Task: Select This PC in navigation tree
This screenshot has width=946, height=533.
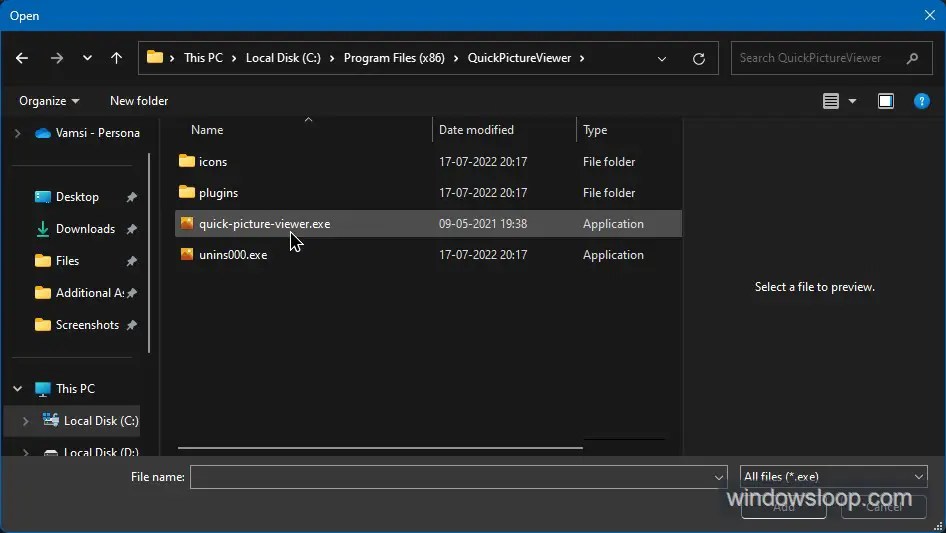Action: (65, 389)
